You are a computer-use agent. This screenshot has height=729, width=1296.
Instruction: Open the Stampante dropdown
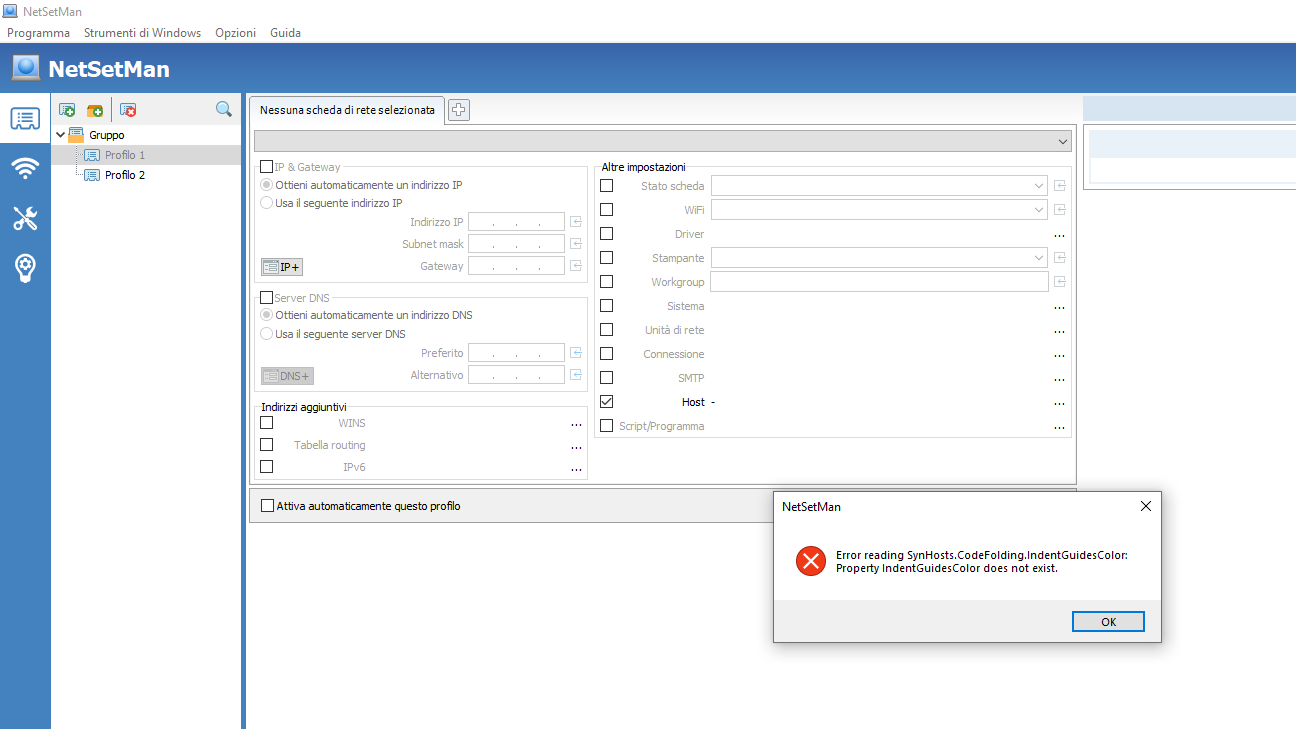tap(879, 258)
